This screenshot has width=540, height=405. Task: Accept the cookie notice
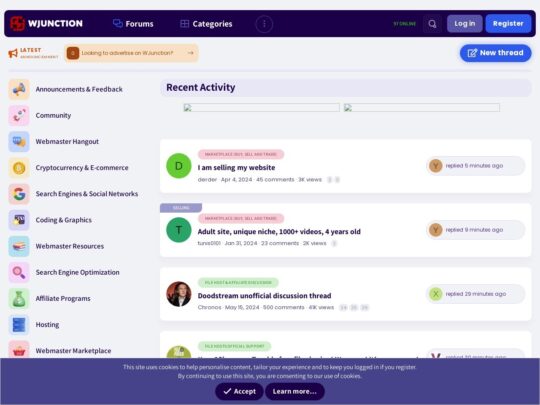tap(239, 392)
